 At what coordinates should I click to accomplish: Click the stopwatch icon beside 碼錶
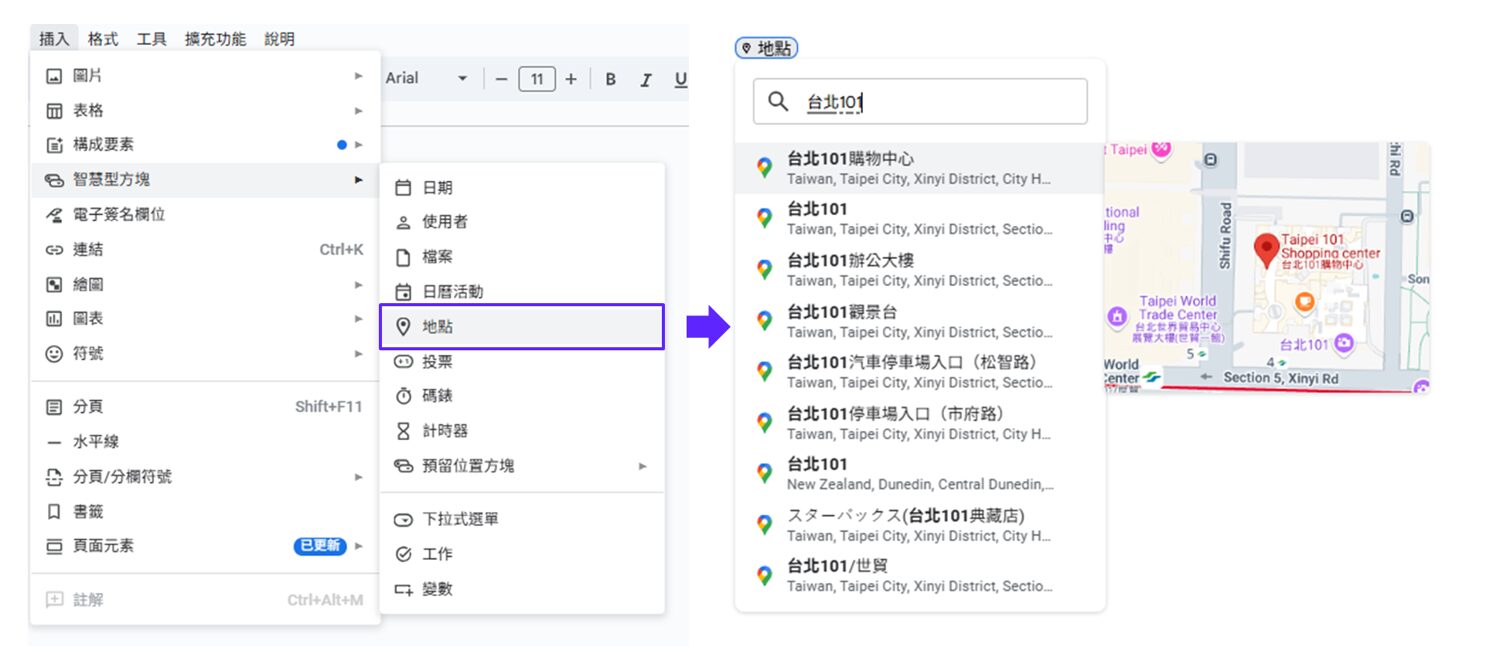[x=404, y=396]
